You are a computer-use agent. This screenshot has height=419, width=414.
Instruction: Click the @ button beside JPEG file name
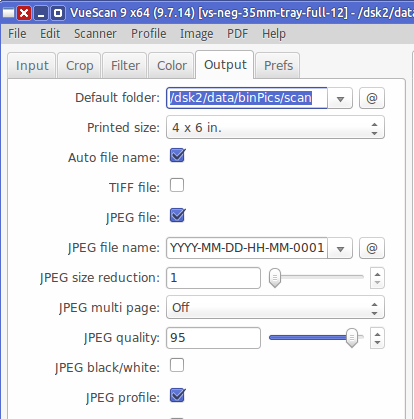pos(372,248)
